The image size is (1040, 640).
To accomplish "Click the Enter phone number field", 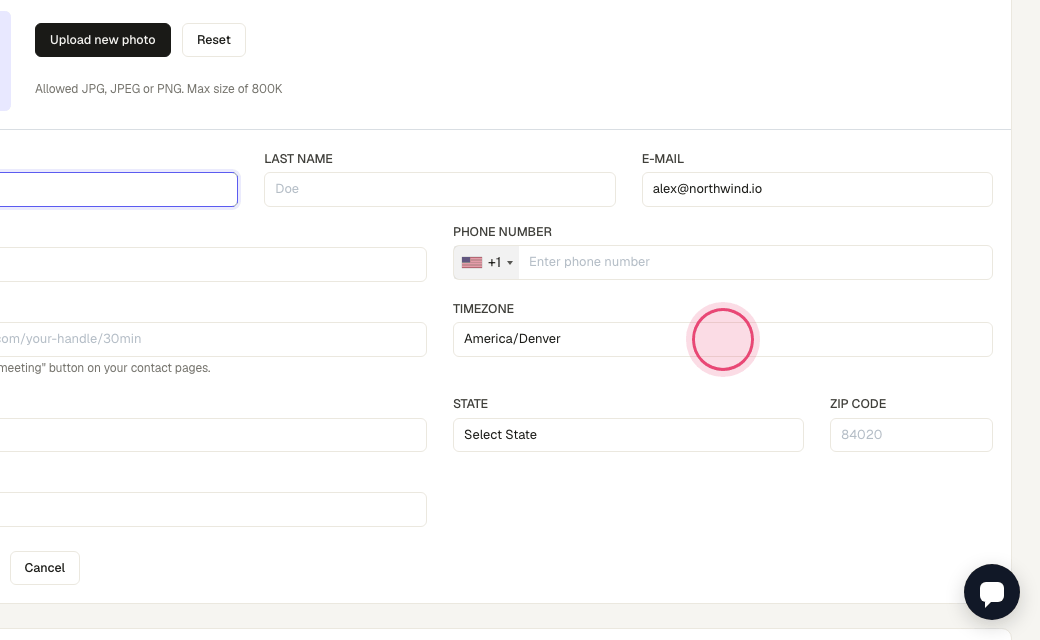I will click(755, 263).
